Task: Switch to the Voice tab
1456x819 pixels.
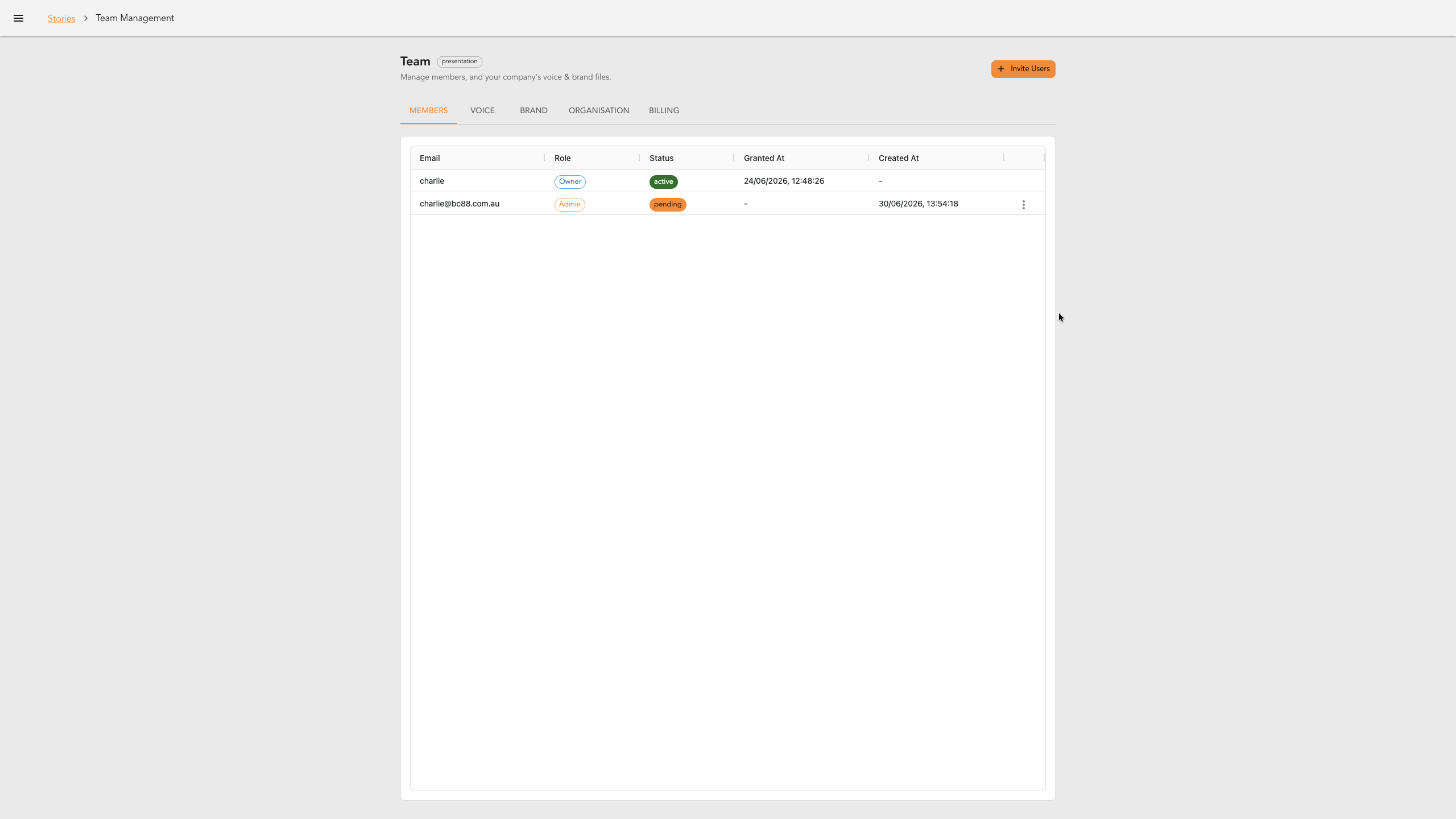Action: click(x=482, y=110)
